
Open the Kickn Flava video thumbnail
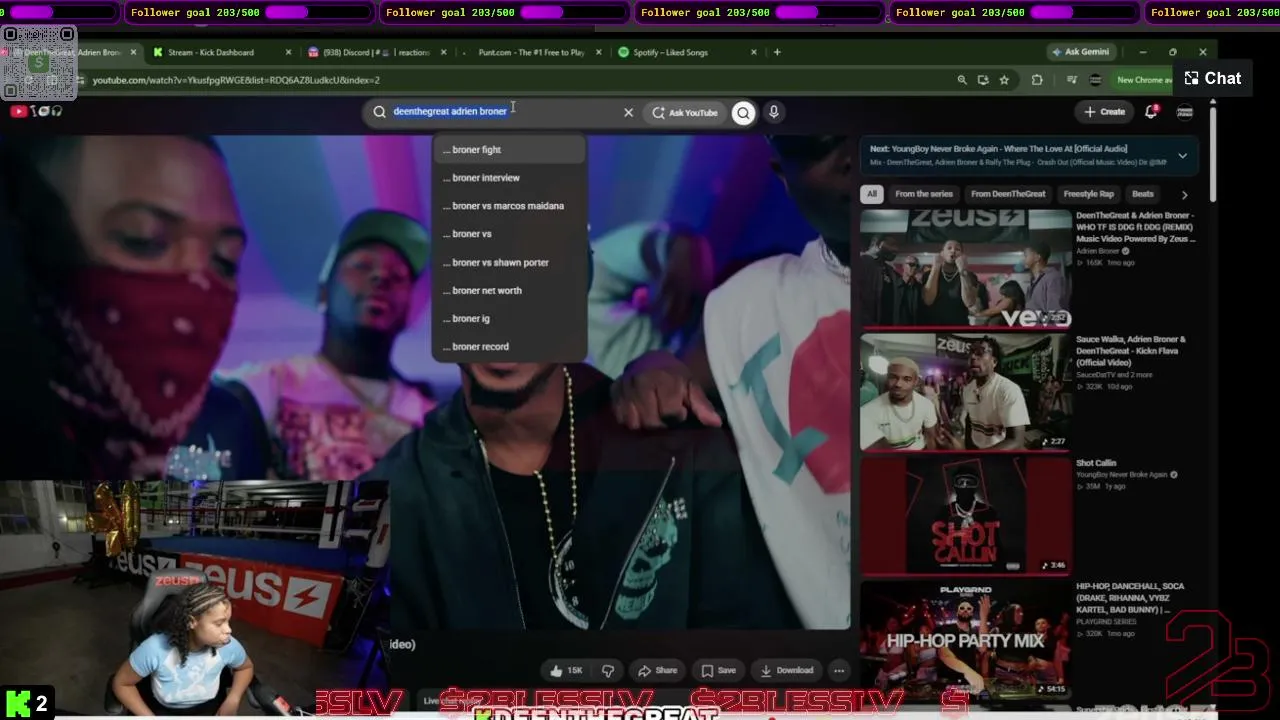[x=966, y=392]
